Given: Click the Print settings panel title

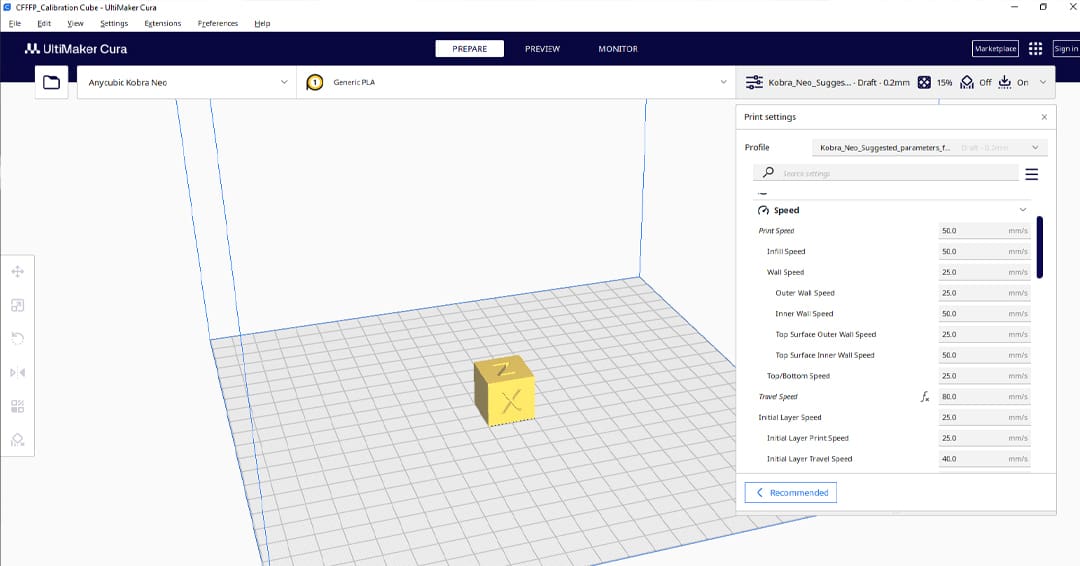Looking at the screenshot, I should click(770, 117).
